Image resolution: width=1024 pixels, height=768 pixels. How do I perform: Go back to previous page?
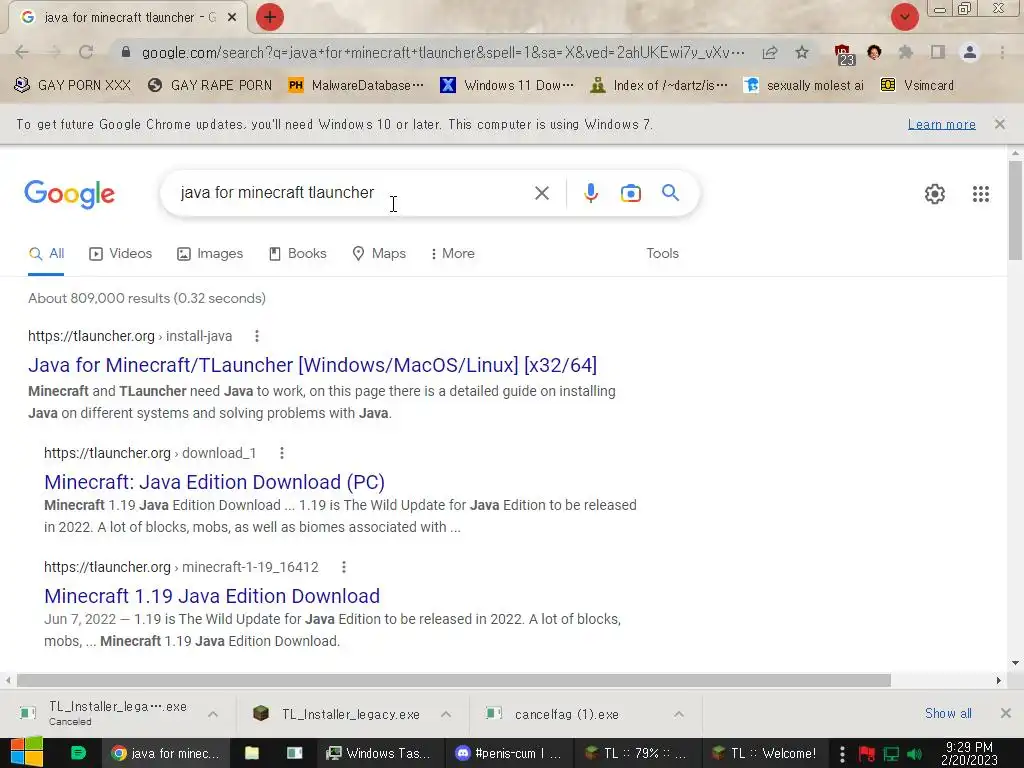click(x=22, y=52)
